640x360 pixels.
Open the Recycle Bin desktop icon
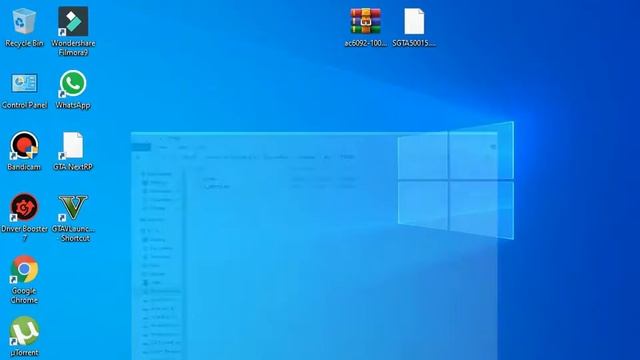pos(24,21)
